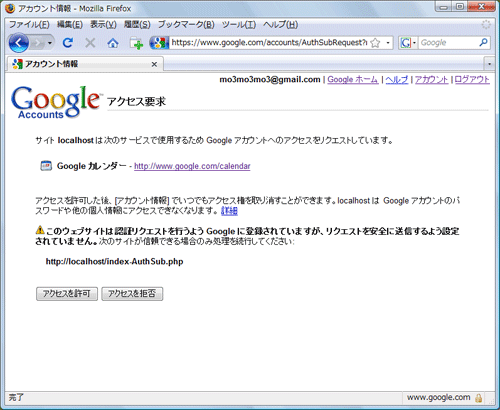Open the tab list dropdown arrow

(489, 64)
